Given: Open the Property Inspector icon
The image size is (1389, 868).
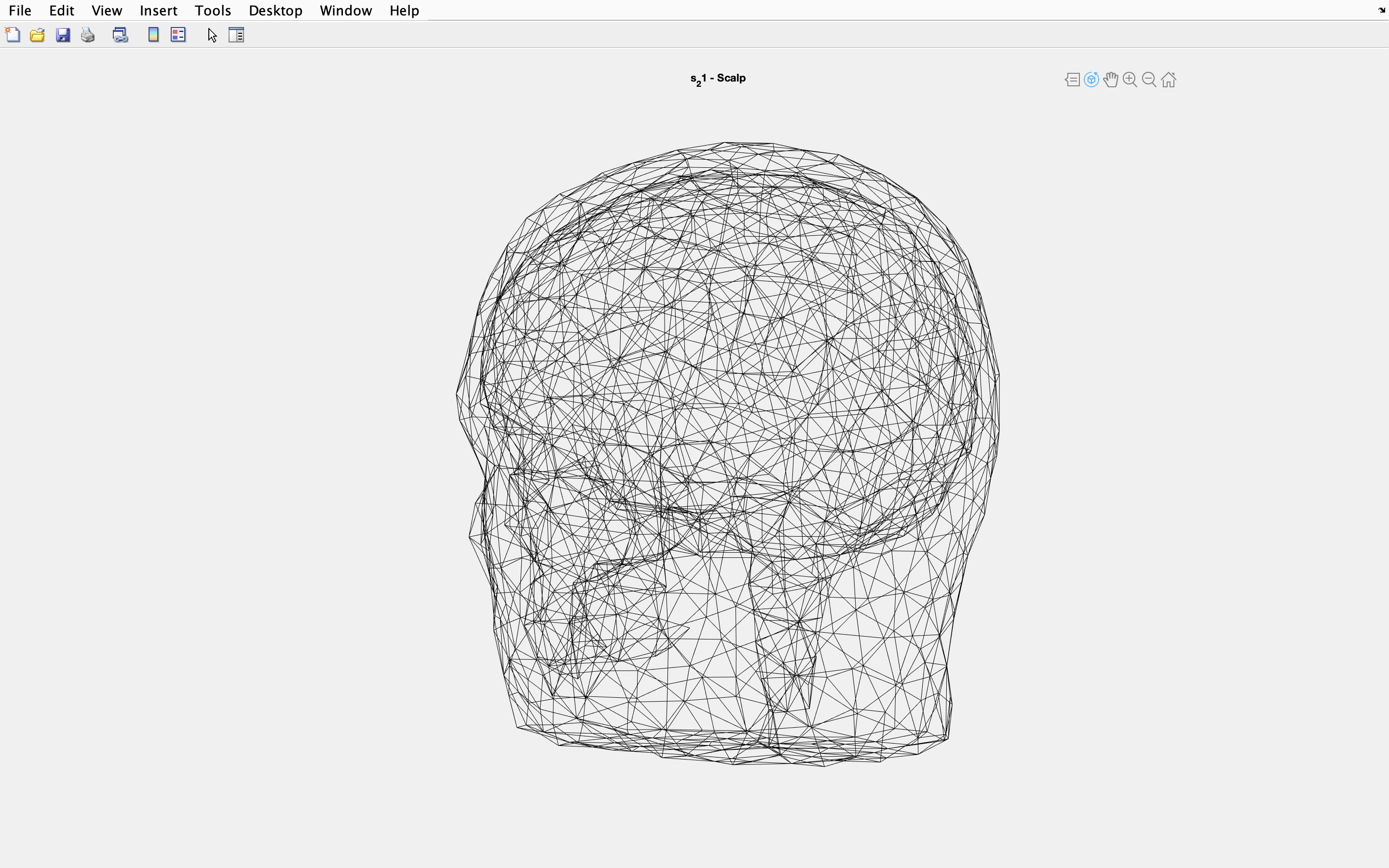Looking at the screenshot, I should (x=236, y=35).
